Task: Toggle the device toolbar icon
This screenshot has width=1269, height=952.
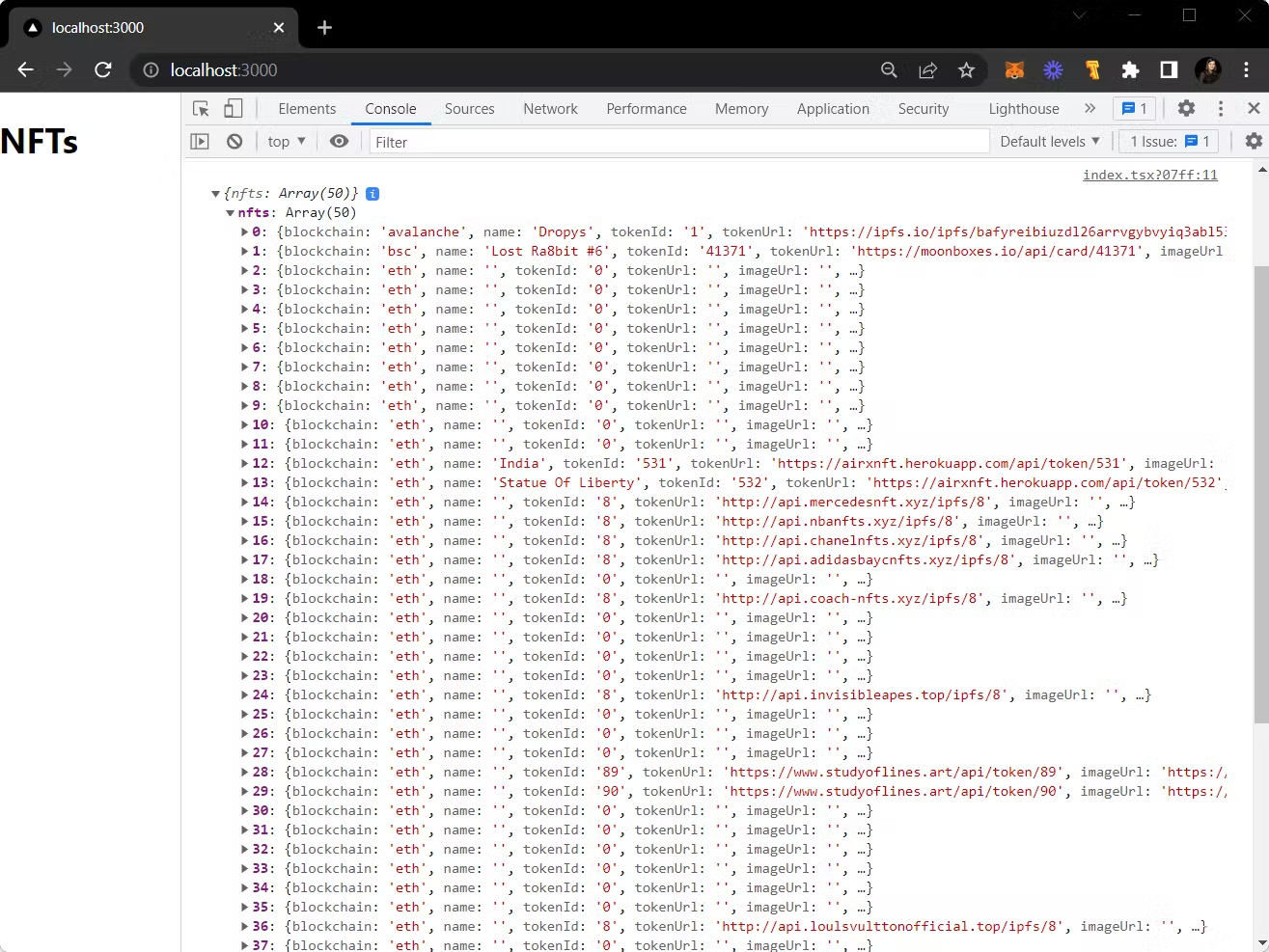Action: tap(233, 109)
